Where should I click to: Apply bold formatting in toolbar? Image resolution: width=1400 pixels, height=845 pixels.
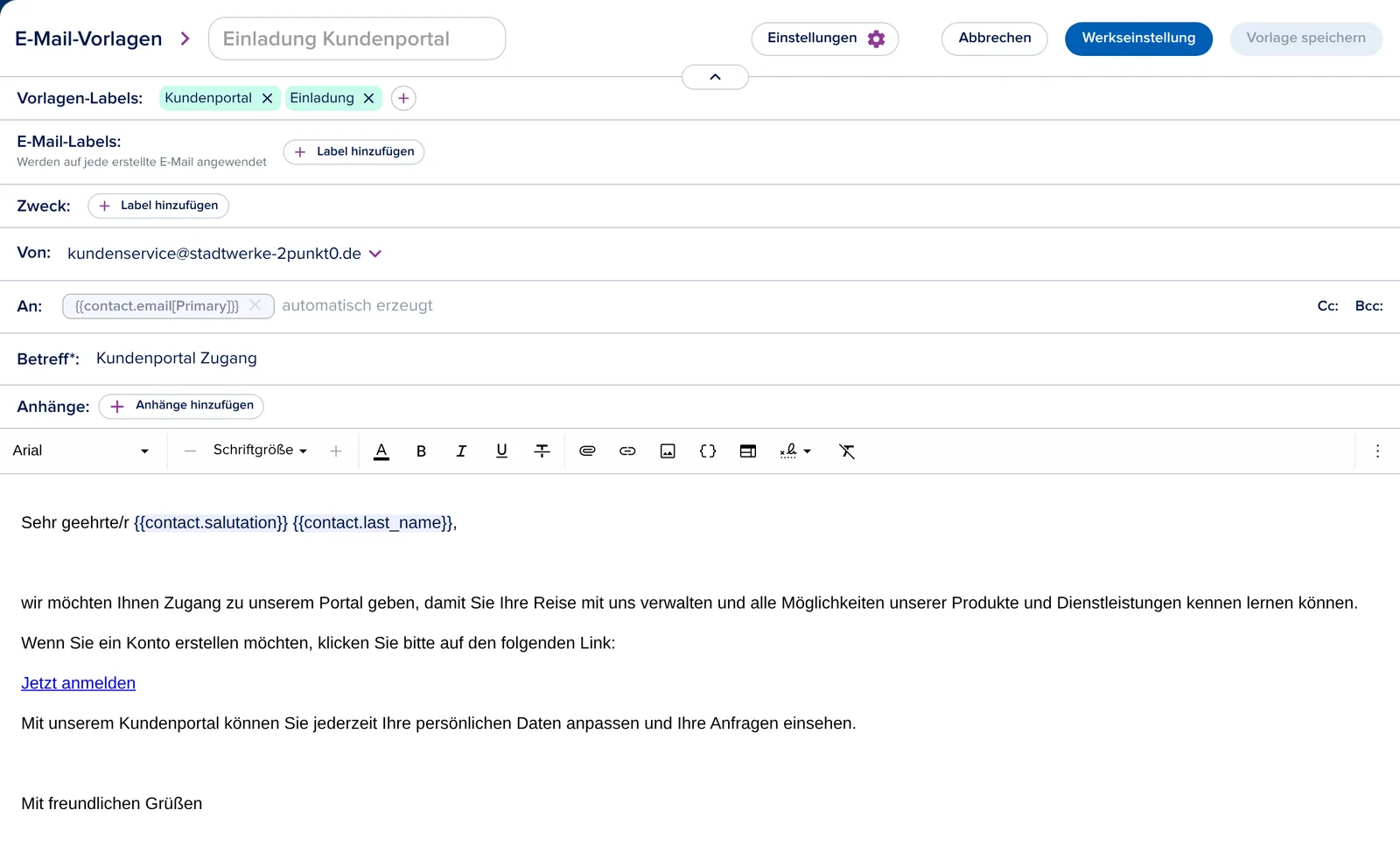tap(421, 451)
